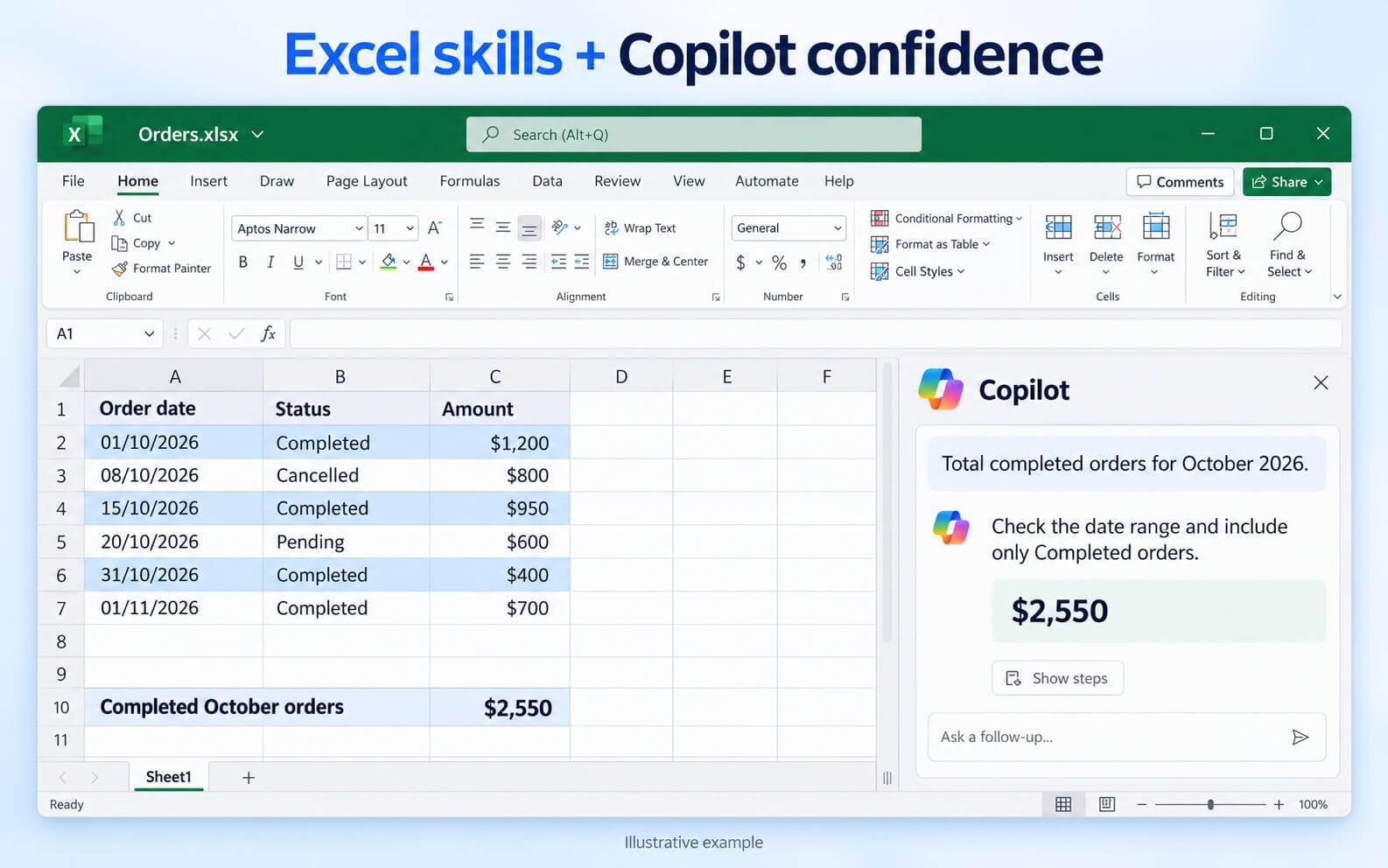Viewport: 1388px width, 868px height.
Task: Switch to Page Layout view in status bar
Action: [x=1107, y=804]
